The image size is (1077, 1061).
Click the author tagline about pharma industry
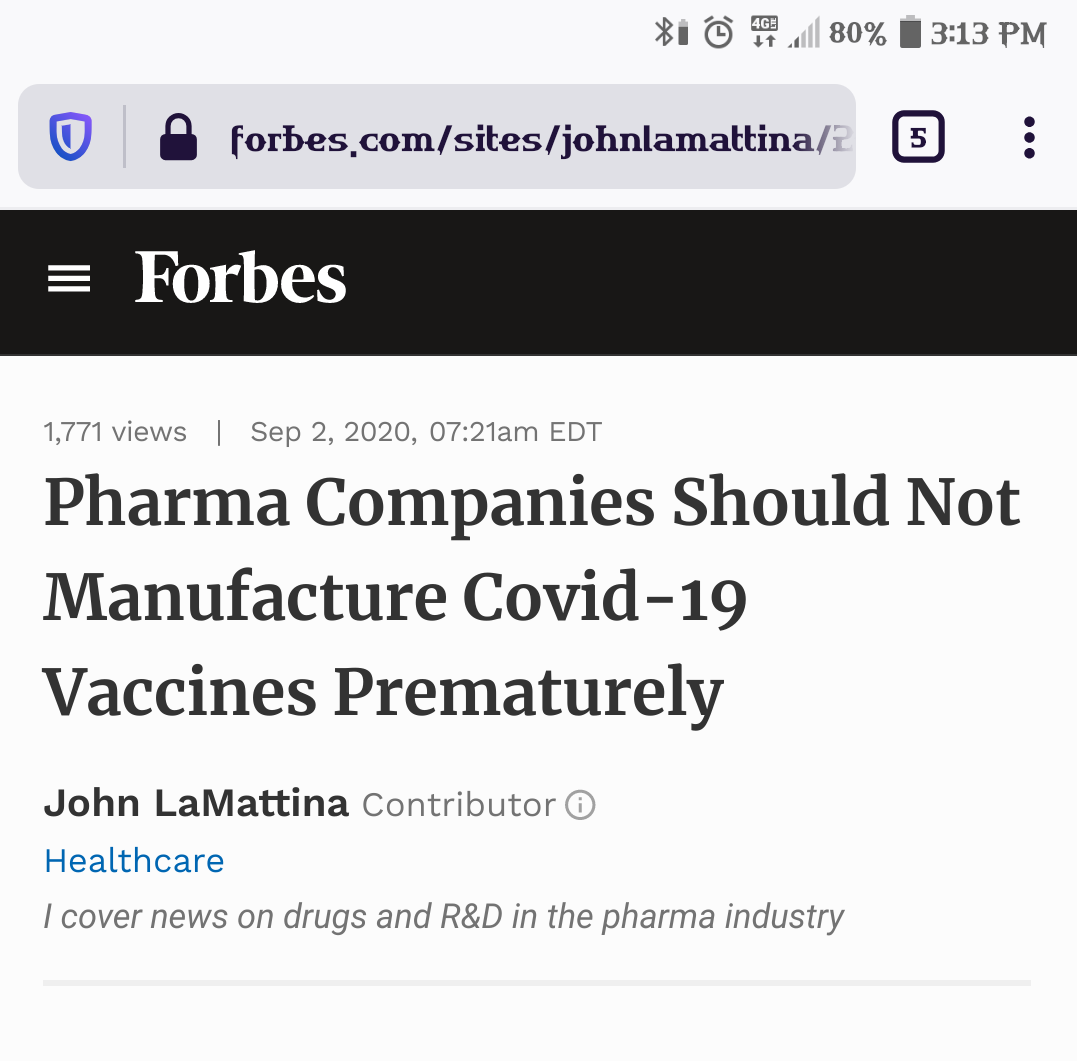[x=444, y=916]
